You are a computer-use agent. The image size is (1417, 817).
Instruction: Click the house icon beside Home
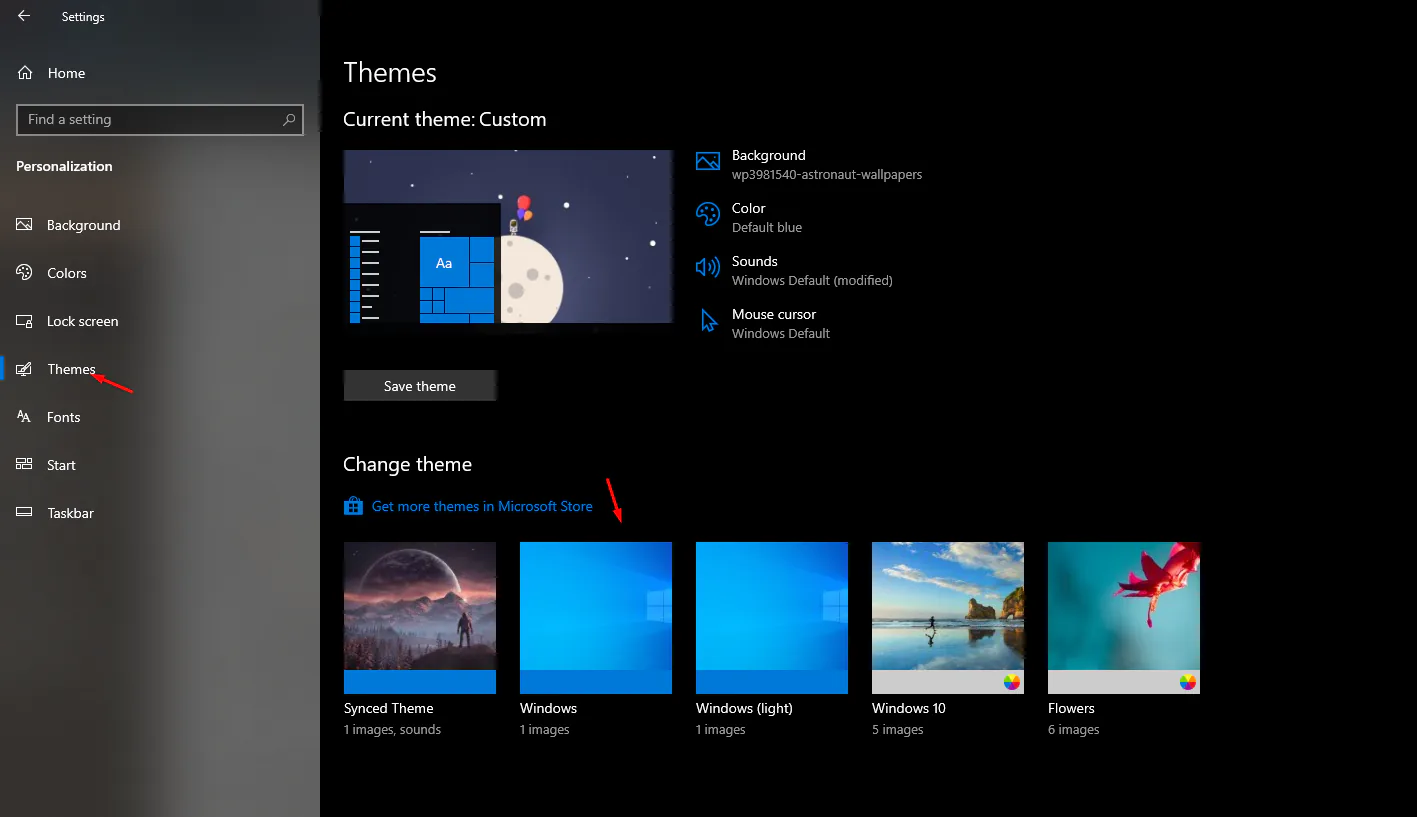click(x=25, y=73)
